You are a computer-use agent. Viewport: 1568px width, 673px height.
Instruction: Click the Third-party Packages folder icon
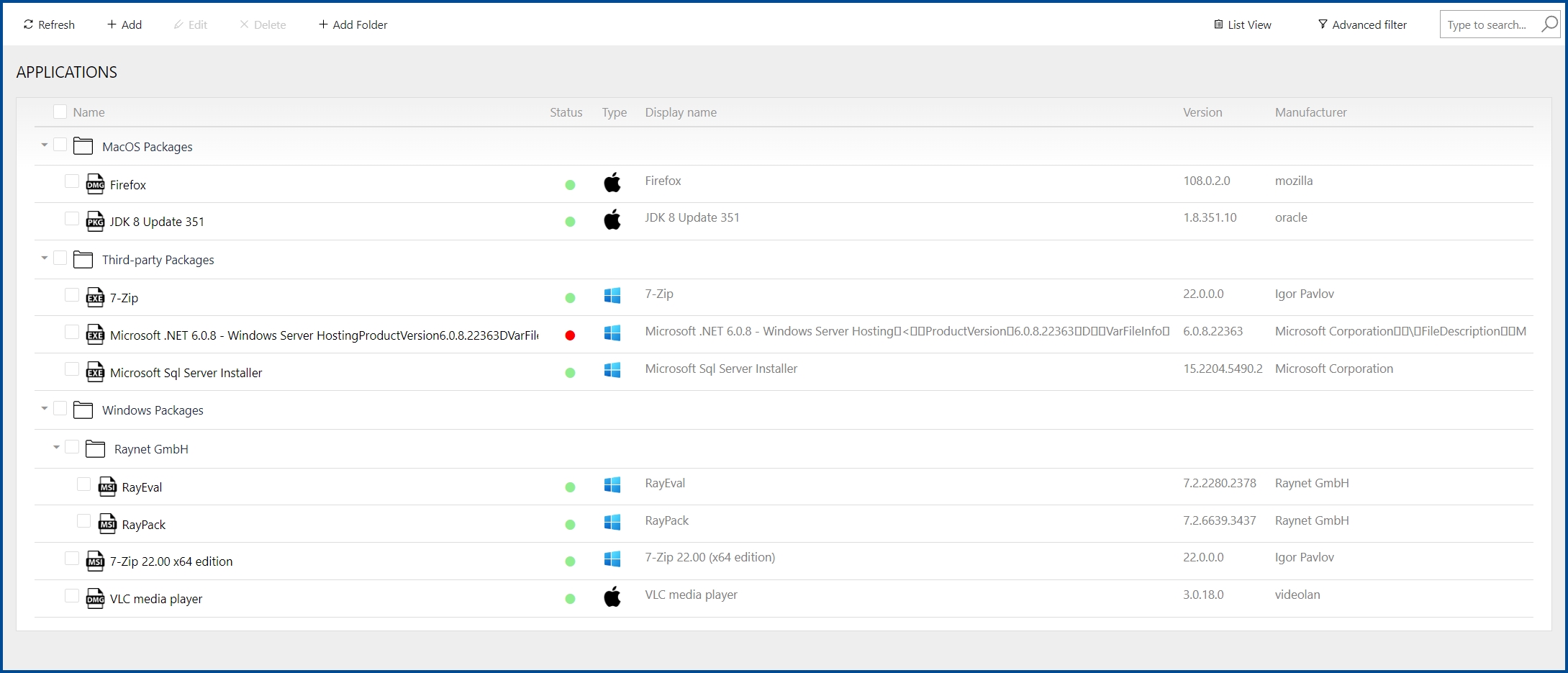pos(83,259)
